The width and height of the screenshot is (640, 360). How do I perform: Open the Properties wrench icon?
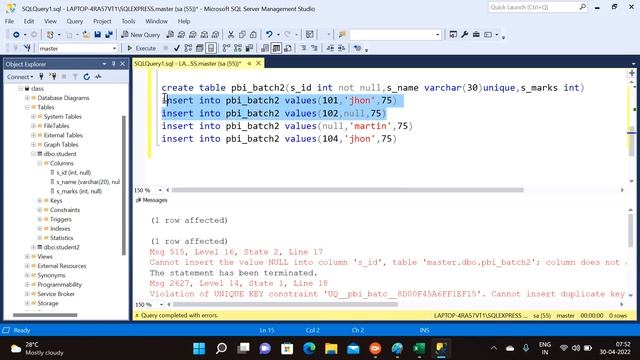tap(464, 35)
